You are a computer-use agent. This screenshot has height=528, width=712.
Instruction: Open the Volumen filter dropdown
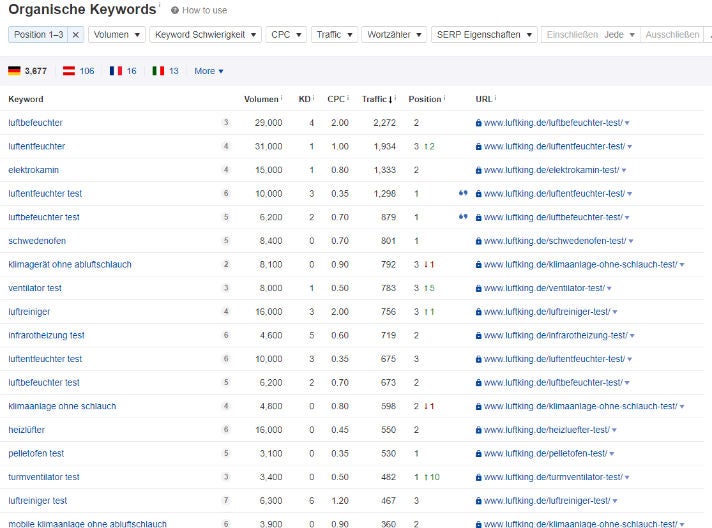tap(116, 34)
